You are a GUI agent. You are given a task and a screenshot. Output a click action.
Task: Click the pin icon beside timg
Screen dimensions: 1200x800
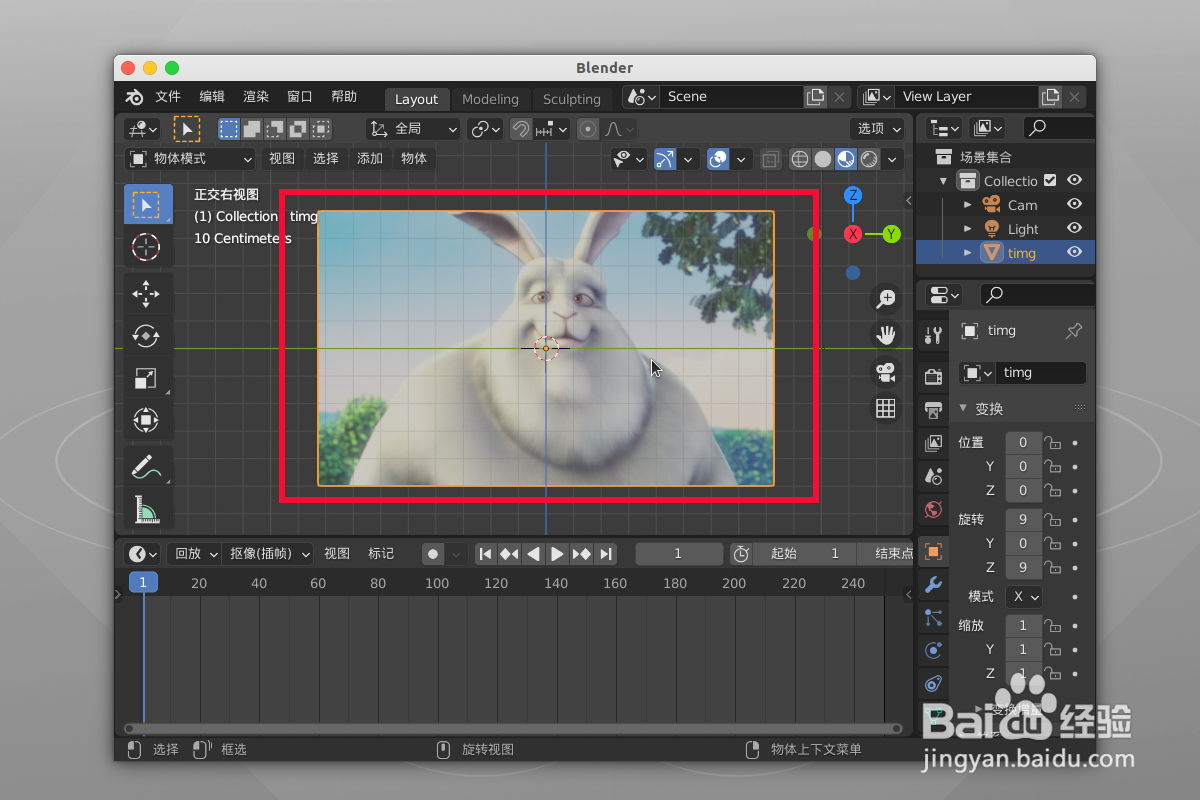tap(1074, 331)
